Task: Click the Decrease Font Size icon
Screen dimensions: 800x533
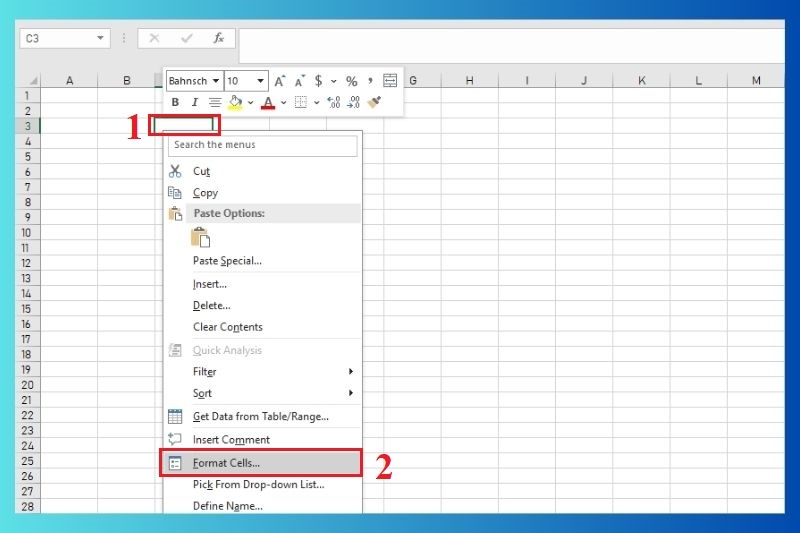Action: tap(299, 81)
